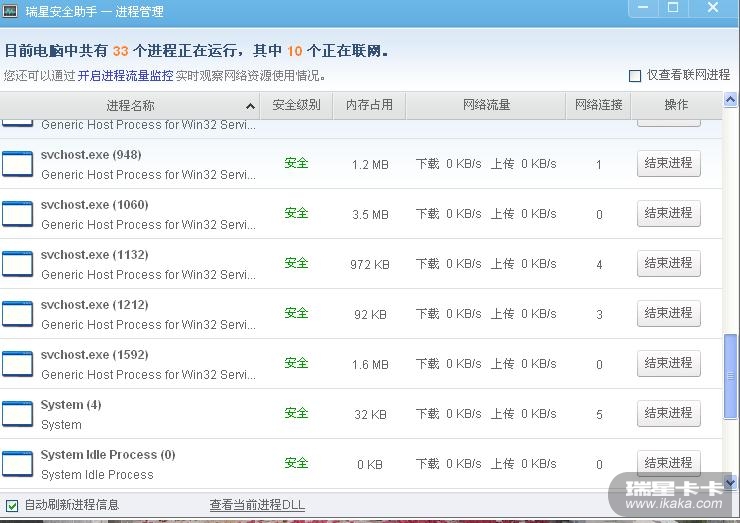Click the Rising assistant title bar icon
The image size is (740, 523).
tap(10, 10)
